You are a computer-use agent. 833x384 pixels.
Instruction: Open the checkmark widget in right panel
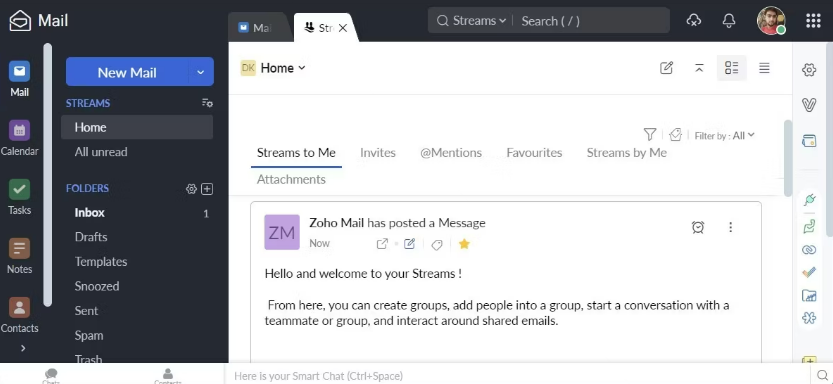tap(809, 272)
